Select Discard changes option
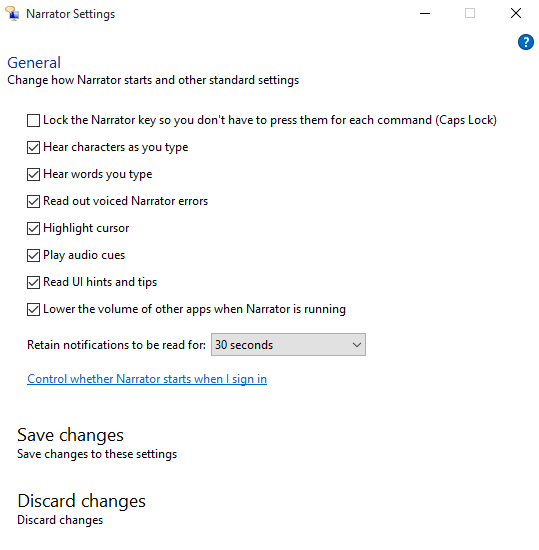 [x=81, y=501]
